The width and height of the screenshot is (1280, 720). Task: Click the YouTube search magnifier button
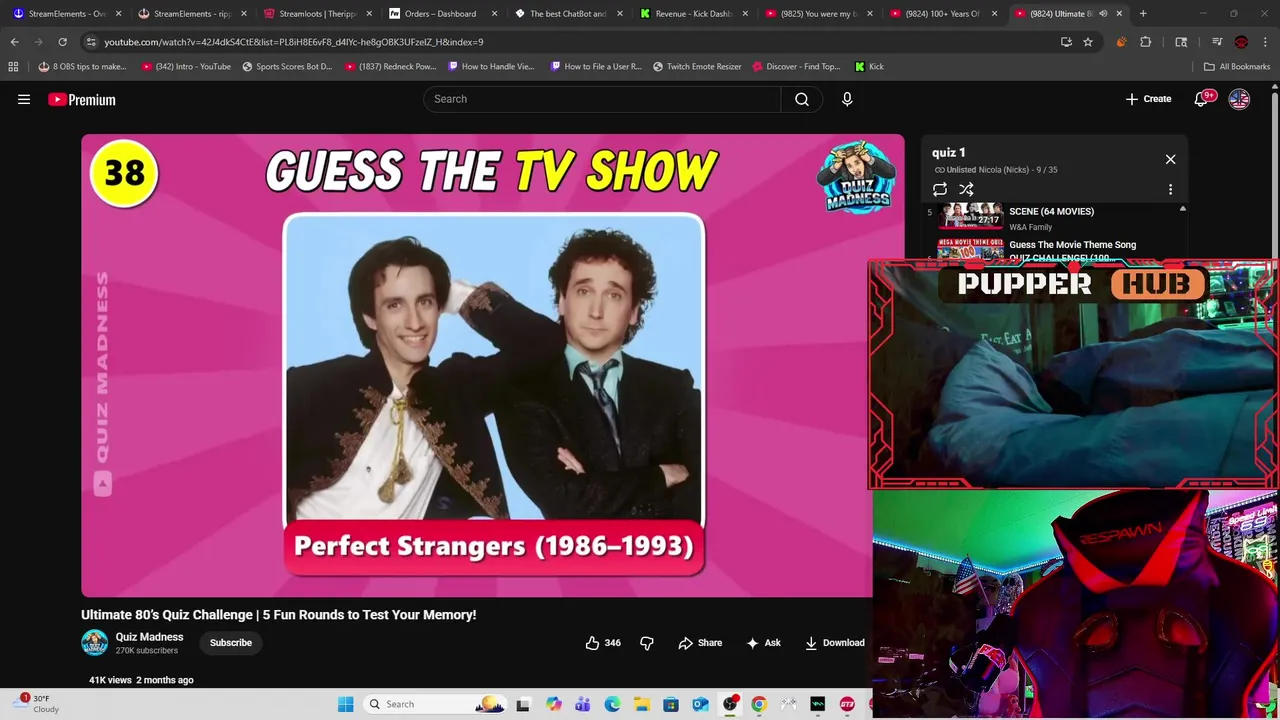click(x=802, y=99)
